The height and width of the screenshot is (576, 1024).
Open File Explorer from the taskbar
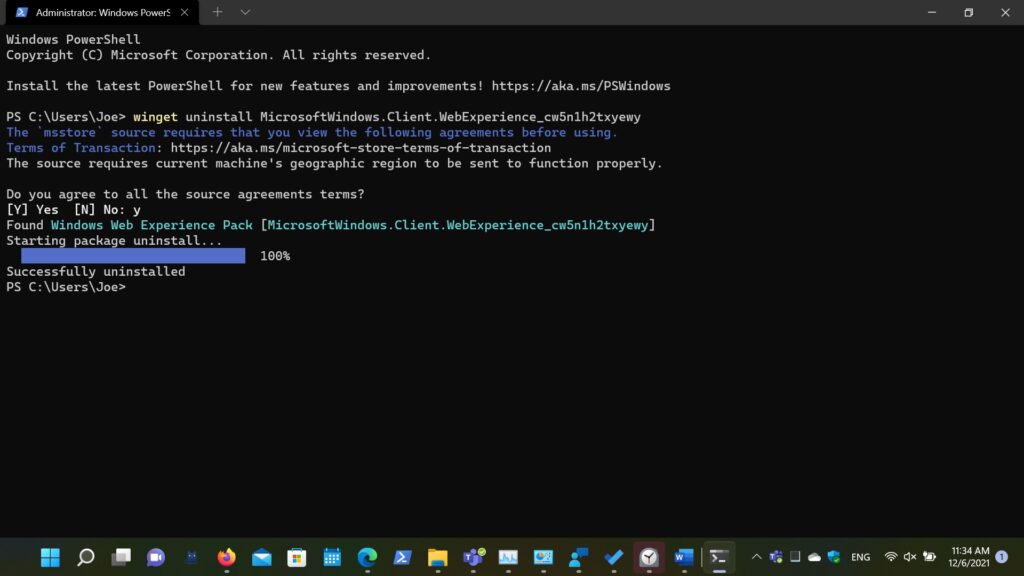coord(437,557)
